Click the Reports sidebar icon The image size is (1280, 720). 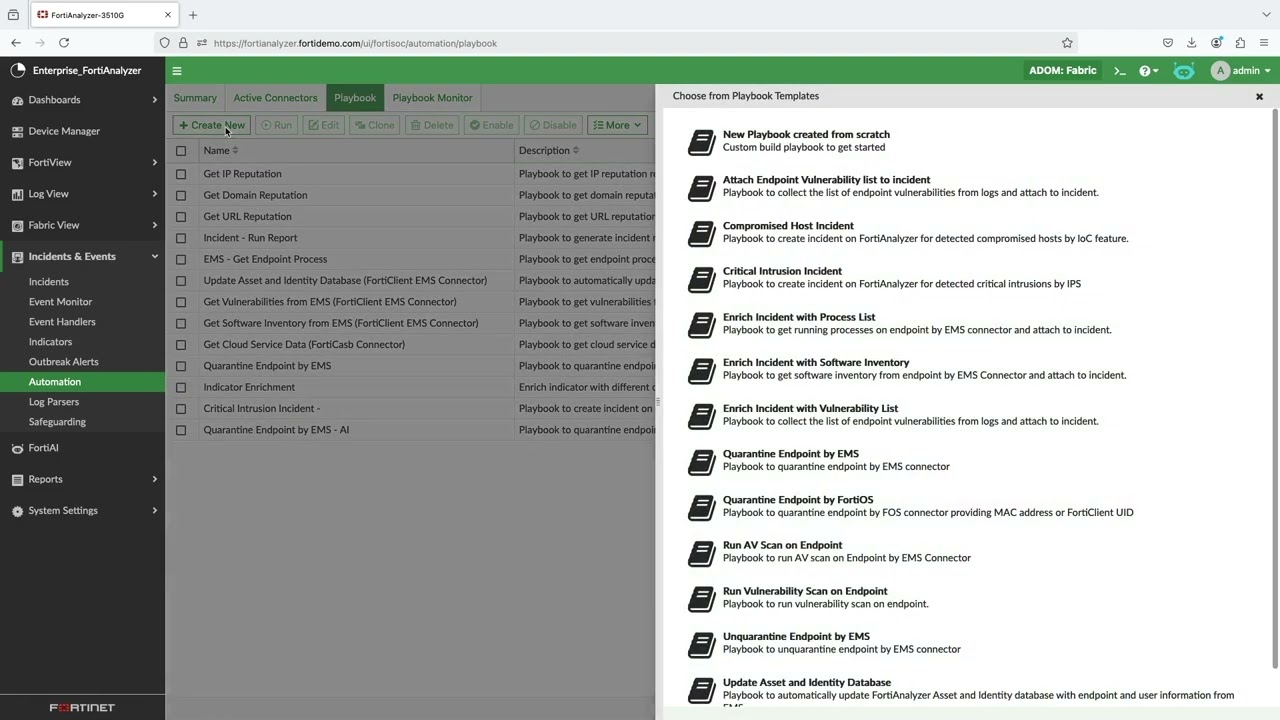(18, 480)
